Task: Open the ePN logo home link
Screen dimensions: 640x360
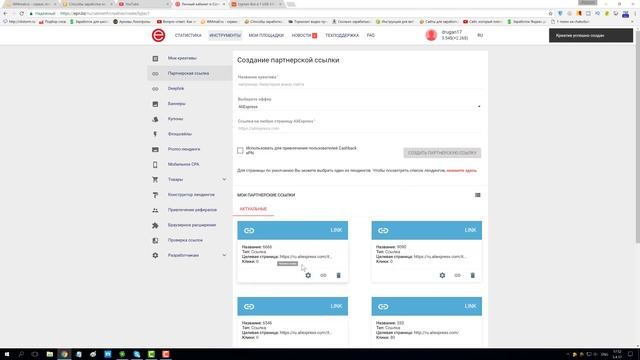Action: click(x=158, y=36)
